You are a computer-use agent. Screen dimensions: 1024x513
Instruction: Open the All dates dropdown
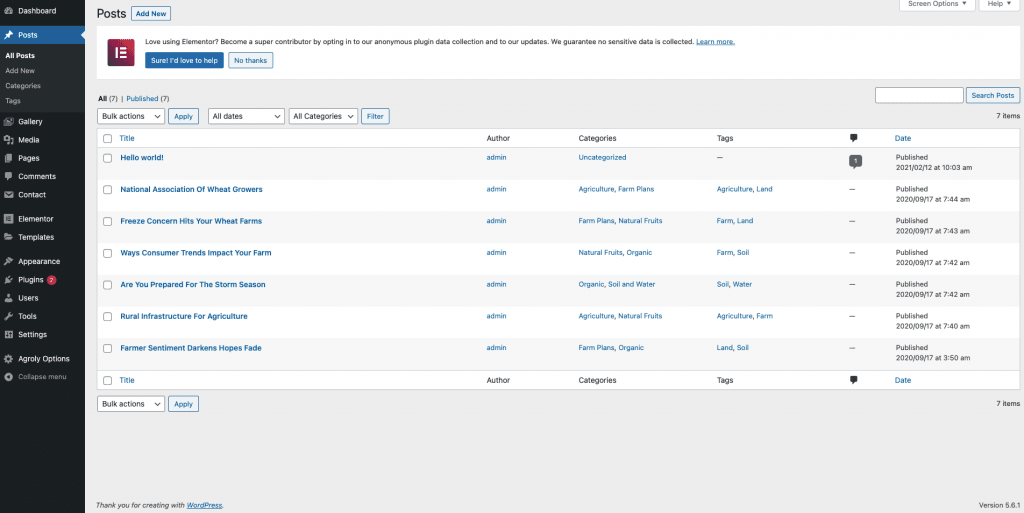point(246,116)
